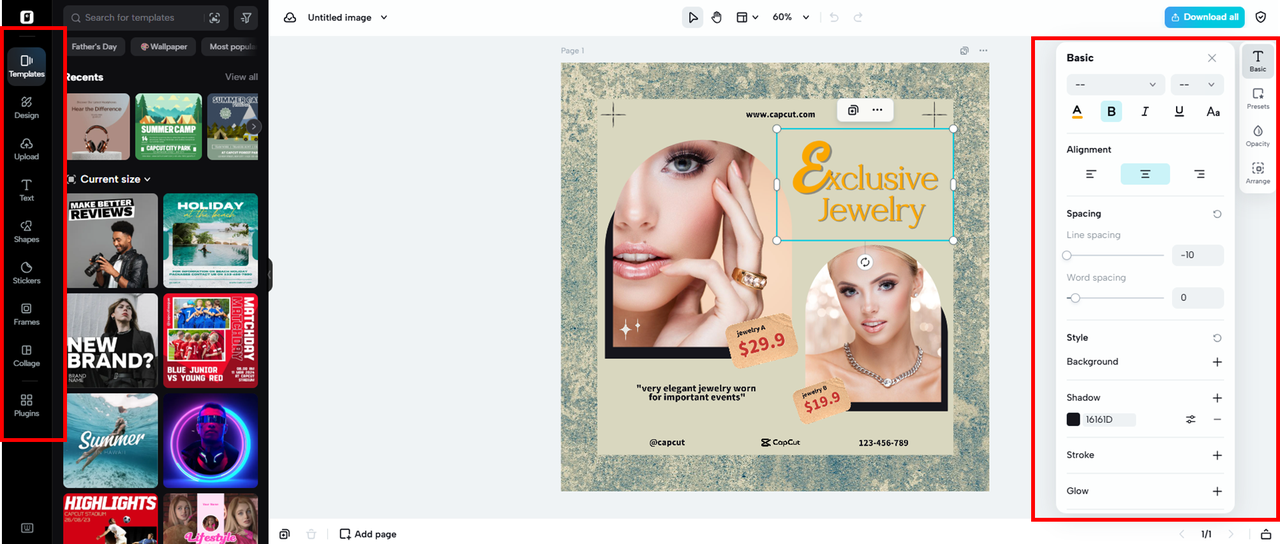Image resolution: width=1280 pixels, height=544 pixels.
Task: Click the rotate handle below text box
Action: [x=866, y=262]
